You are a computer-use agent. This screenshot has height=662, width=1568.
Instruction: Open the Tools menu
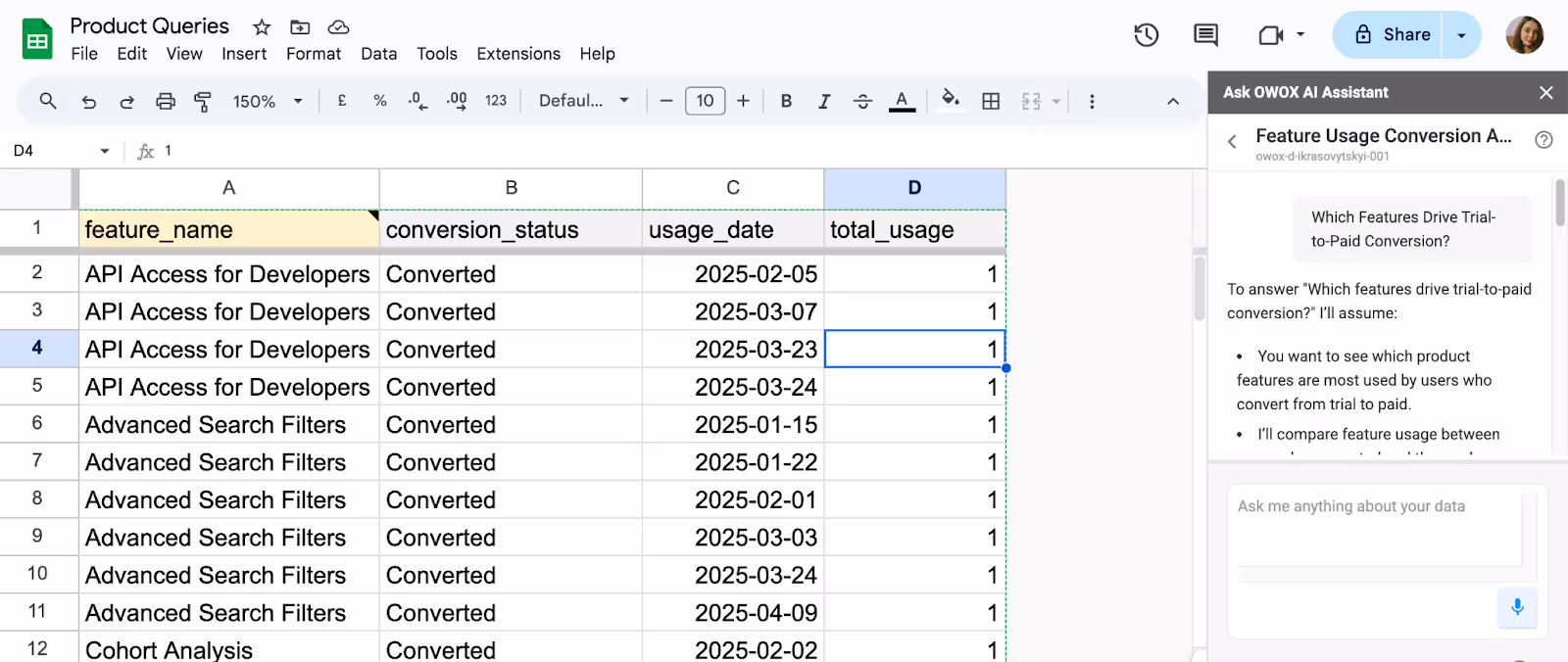coord(437,54)
